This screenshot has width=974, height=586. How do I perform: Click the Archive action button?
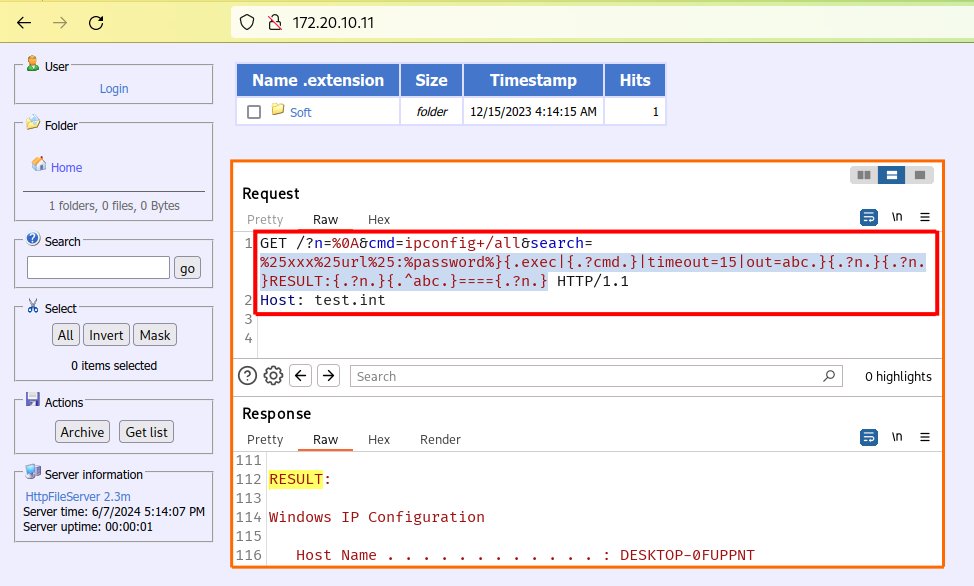(82, 432)
